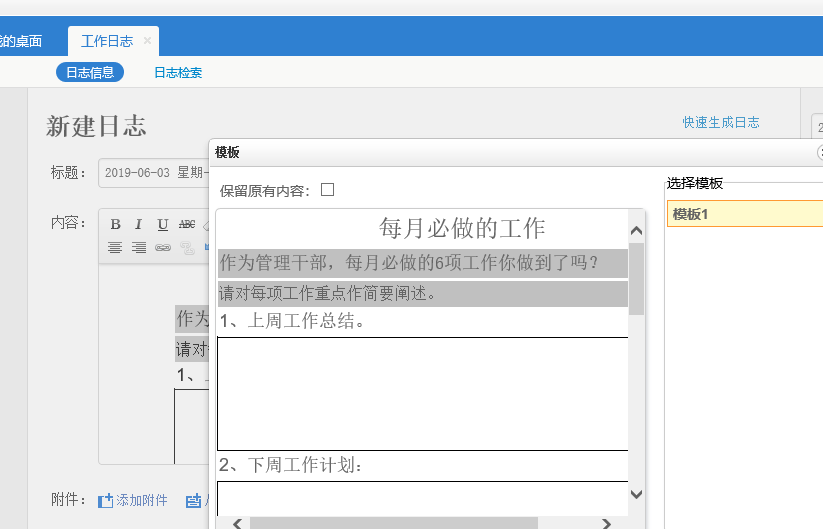Viewport: 823px width, 529px height.
Task: Apply strikethrough (ABC) formatting
Action: coord(187,224)
